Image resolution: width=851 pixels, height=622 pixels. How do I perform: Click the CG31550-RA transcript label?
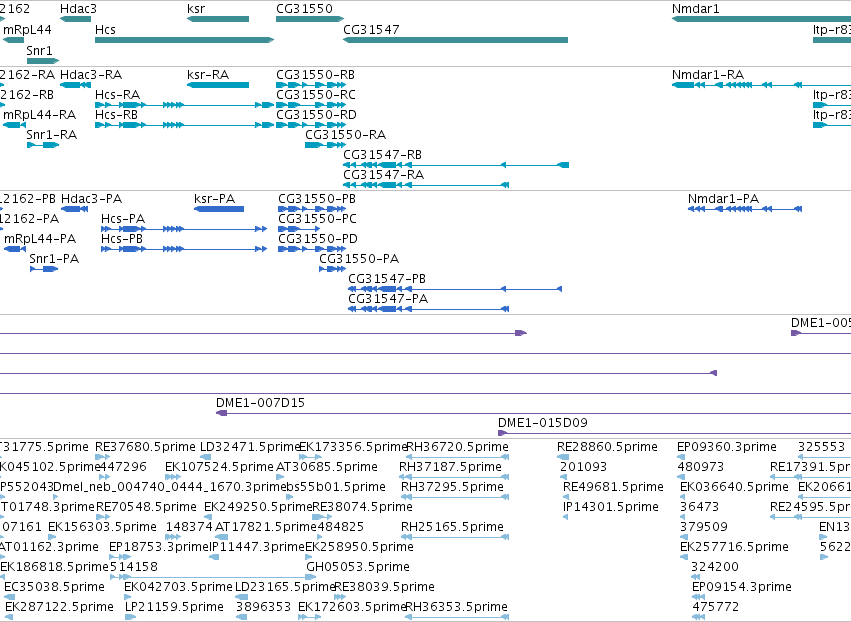click(345, 135)
